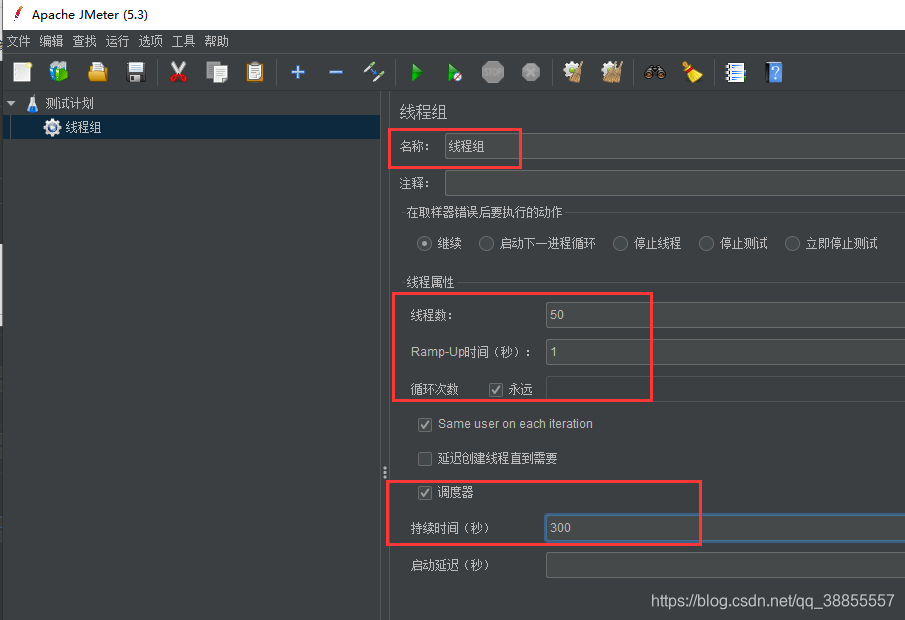Viewport: 905px width, 620px height.
Task: Click the grey STOP icon
Action: (493, 72)
